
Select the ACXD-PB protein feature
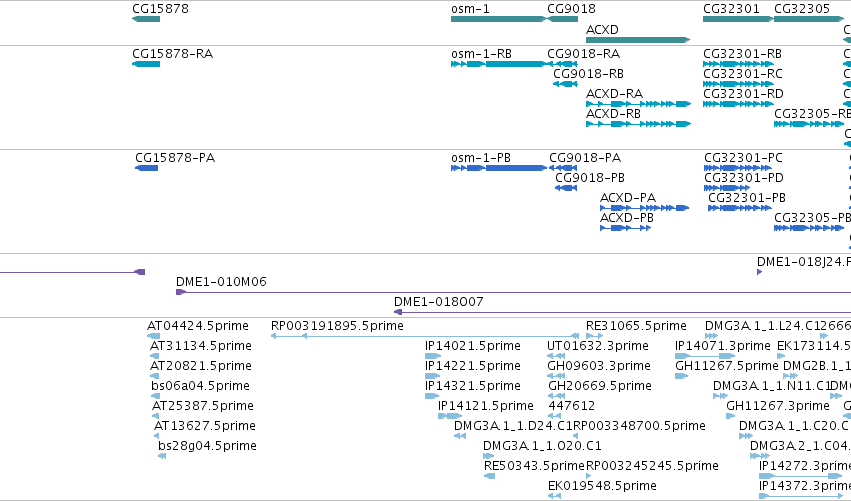(x=625, y=228)
